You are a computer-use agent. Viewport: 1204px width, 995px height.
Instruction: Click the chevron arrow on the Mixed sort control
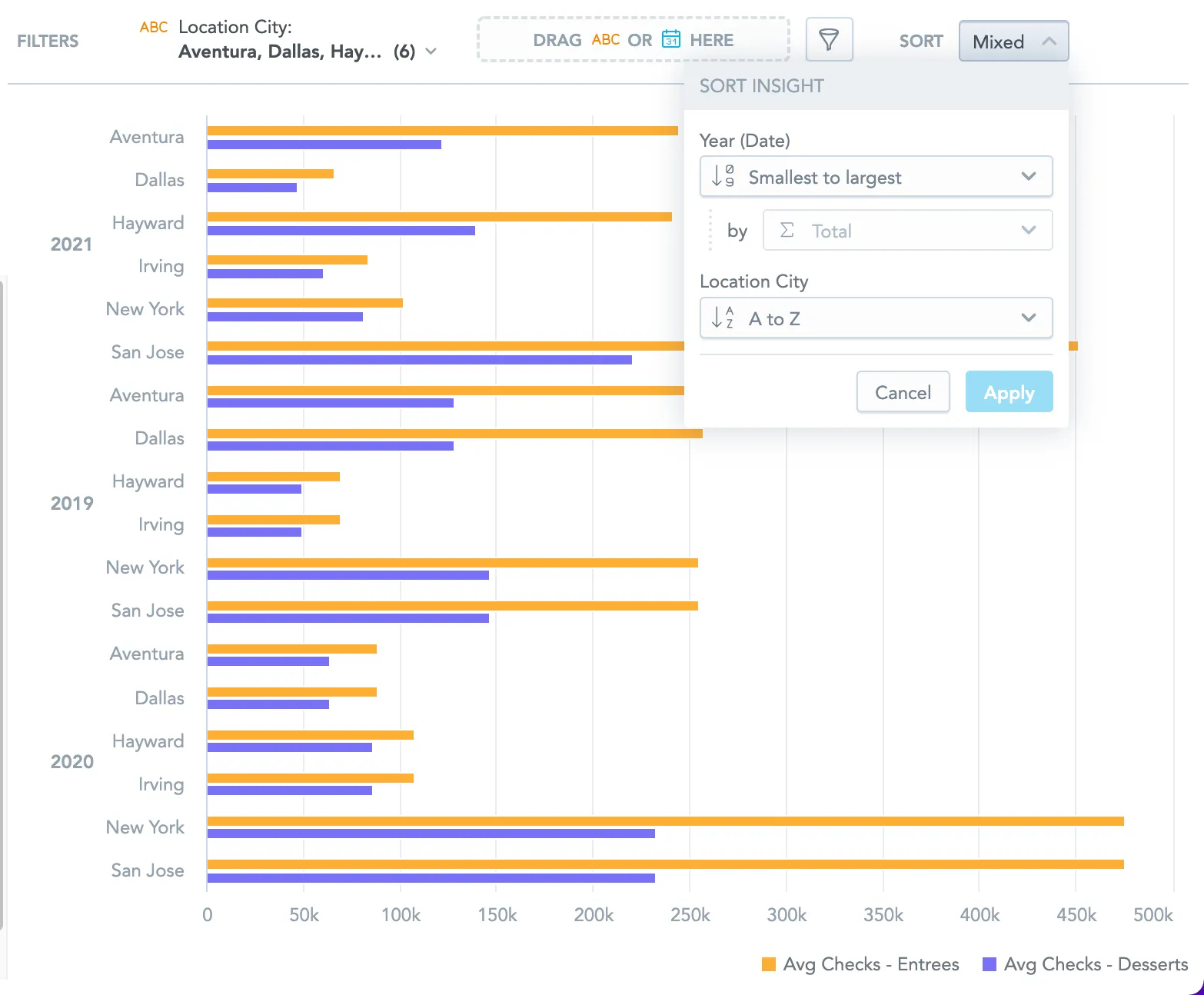point(1050,42)
